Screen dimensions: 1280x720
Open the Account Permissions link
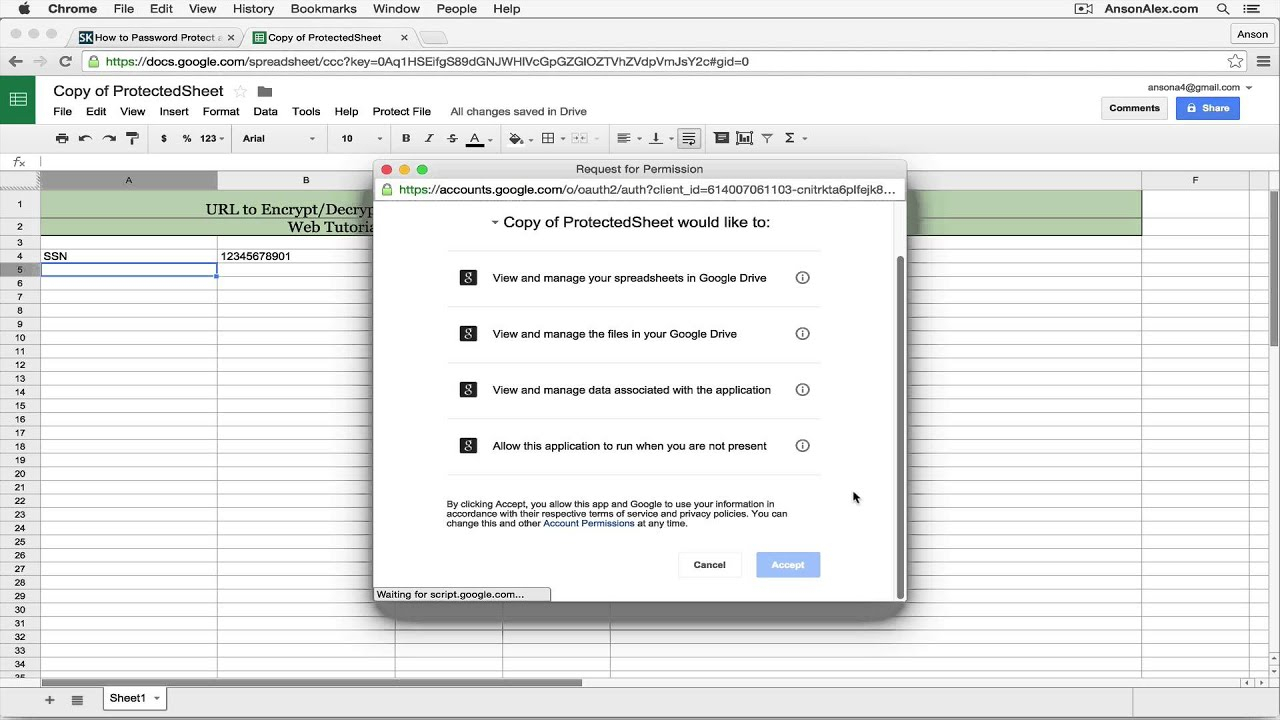[x=588, y=523]
